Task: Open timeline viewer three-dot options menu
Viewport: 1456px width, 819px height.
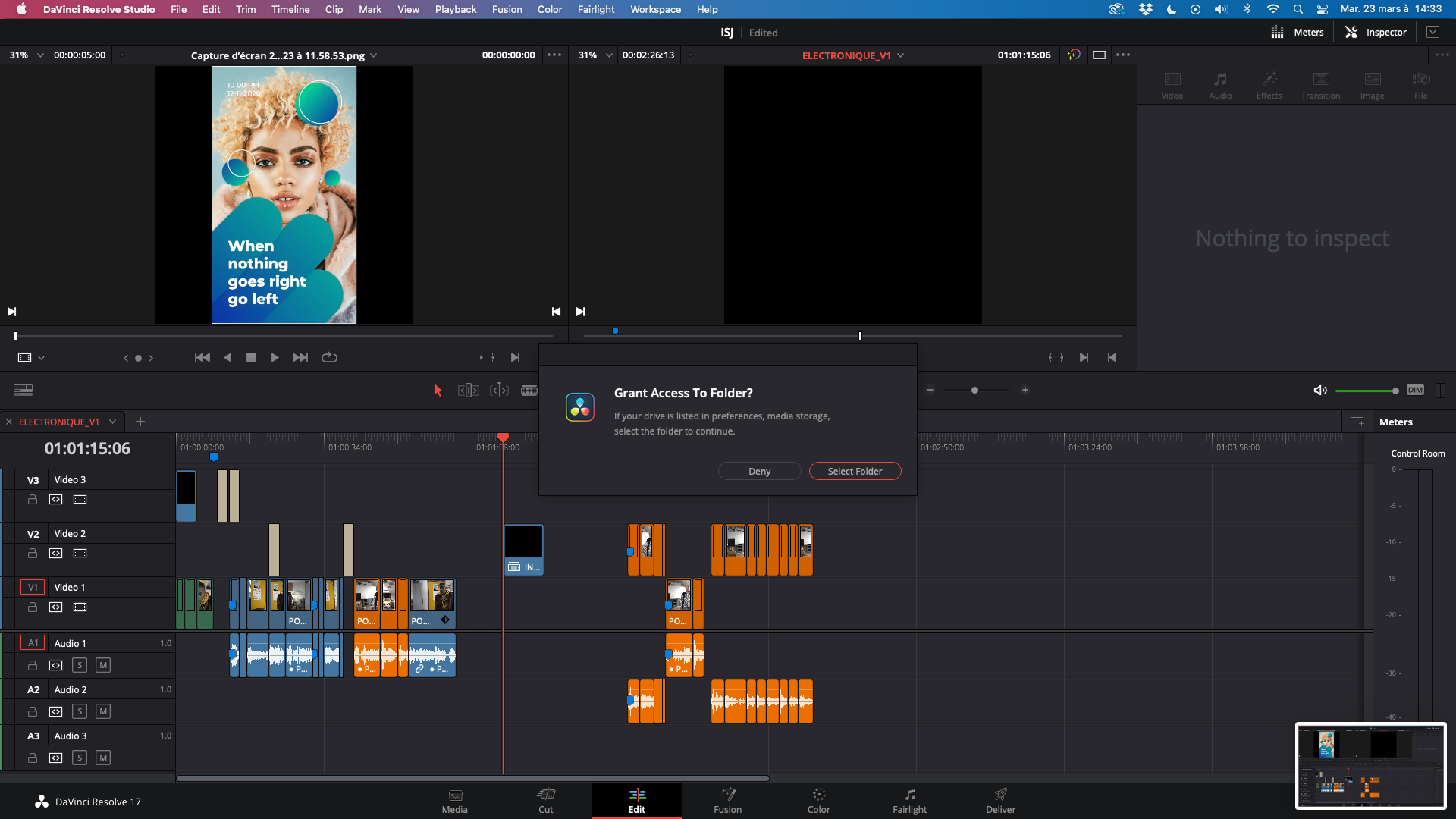Action: 1123,55
